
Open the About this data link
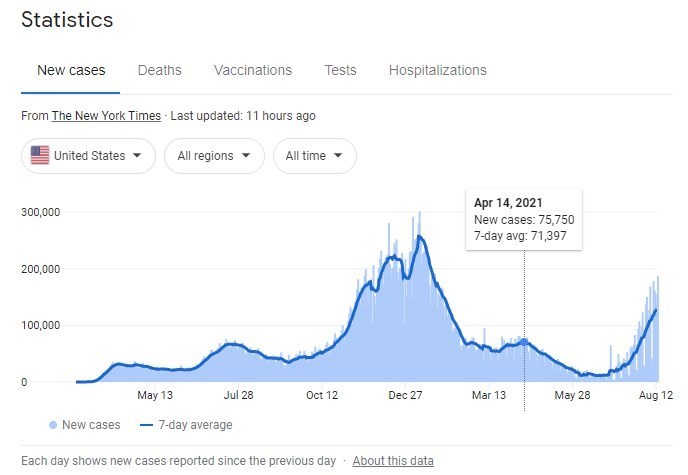(x=393, y=461)
